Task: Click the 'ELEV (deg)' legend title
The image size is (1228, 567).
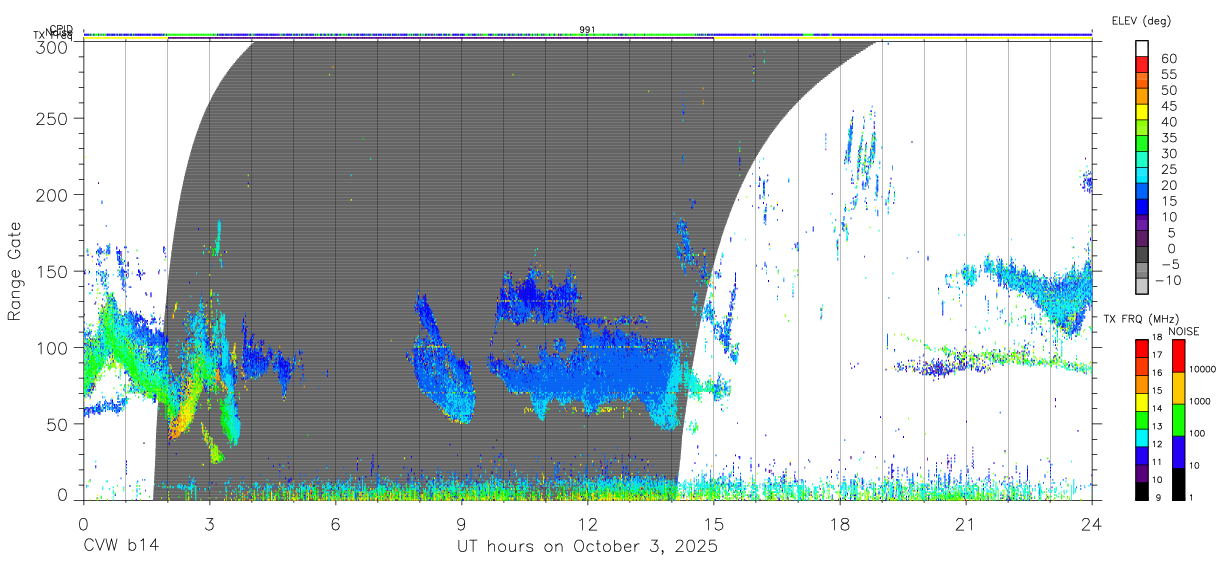Action: point(1141,20)
